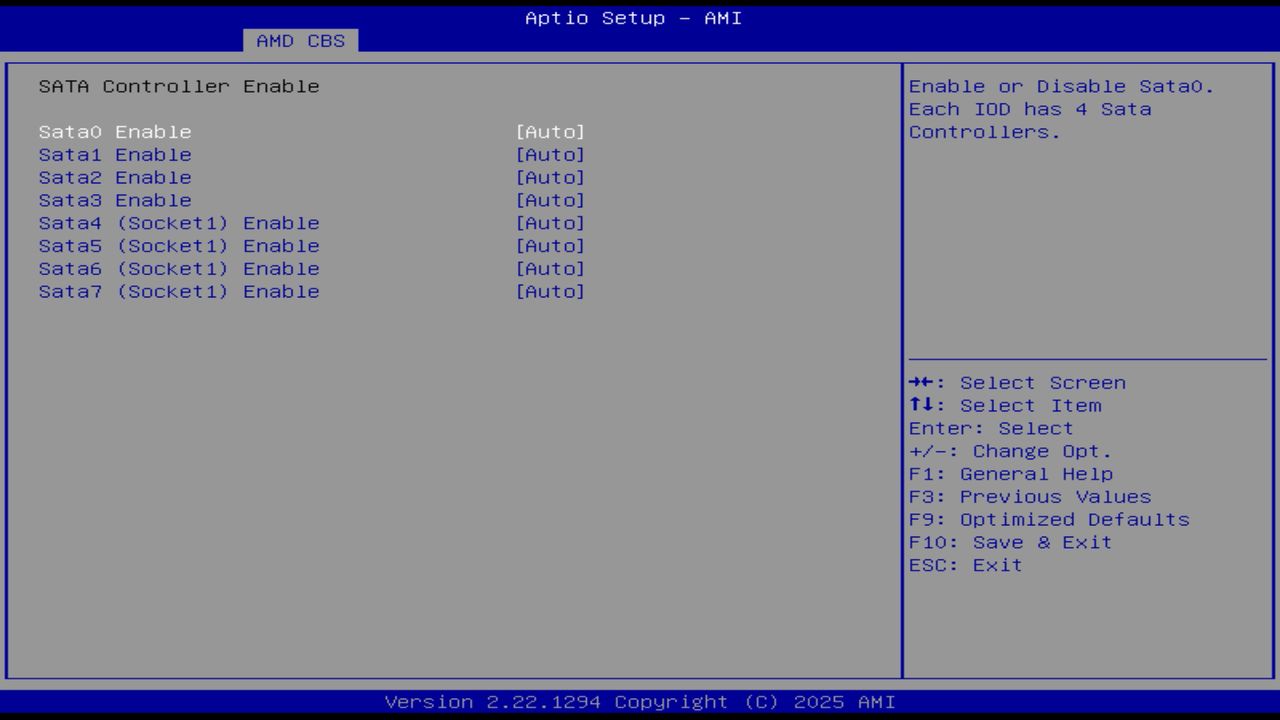Screen dimensions: 1280x720
Task: Click F9: Optimized Defaults text
Action: (x=1048, y=519)
